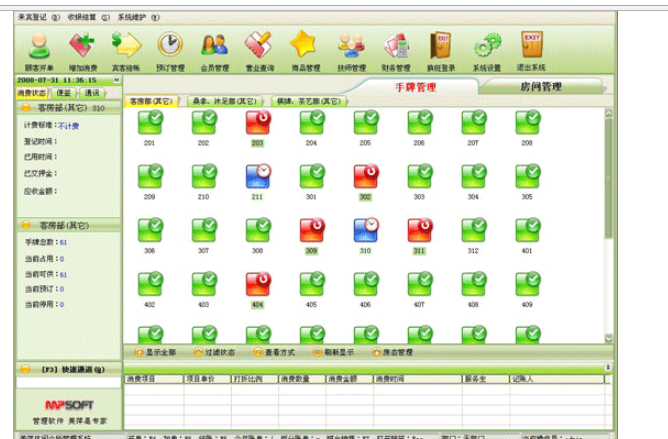
Task: Collapse the 客房部(其它) 310 details panel
Action: click(x=26, y=108)
